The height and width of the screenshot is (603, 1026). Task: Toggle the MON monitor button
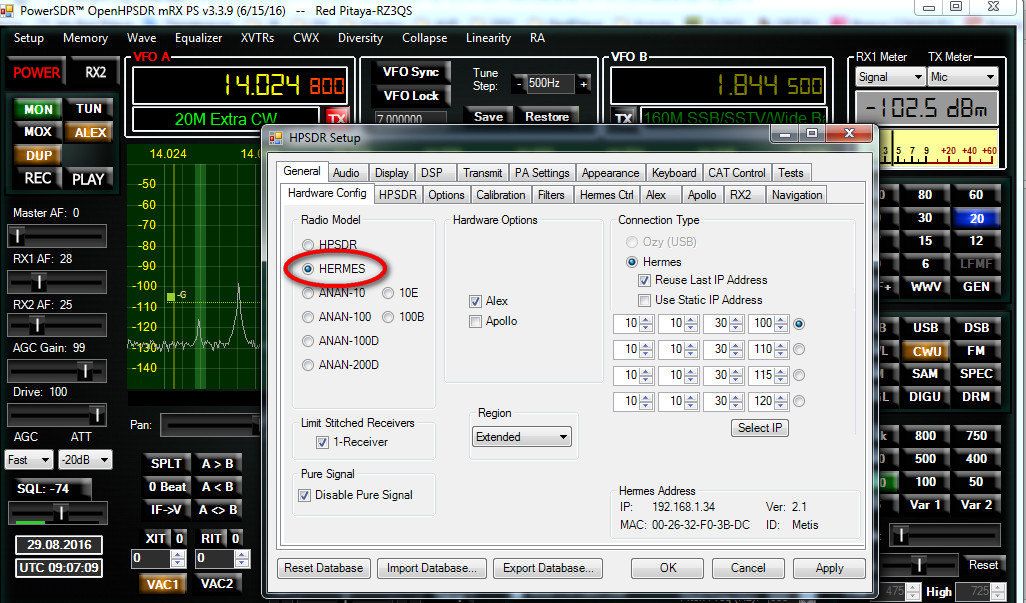click(38, 109)
